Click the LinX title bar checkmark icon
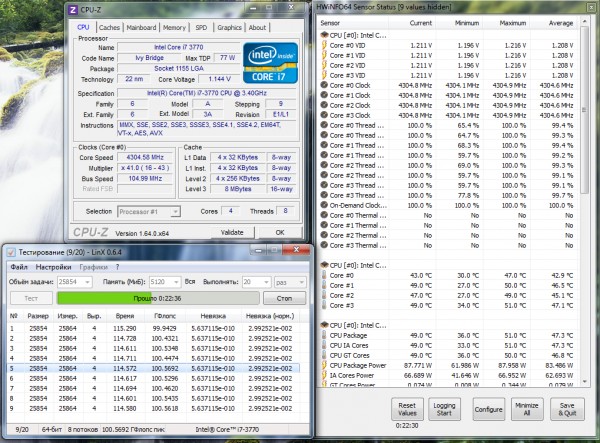Viewport: 600px width, 443px height. pos(11,252)
